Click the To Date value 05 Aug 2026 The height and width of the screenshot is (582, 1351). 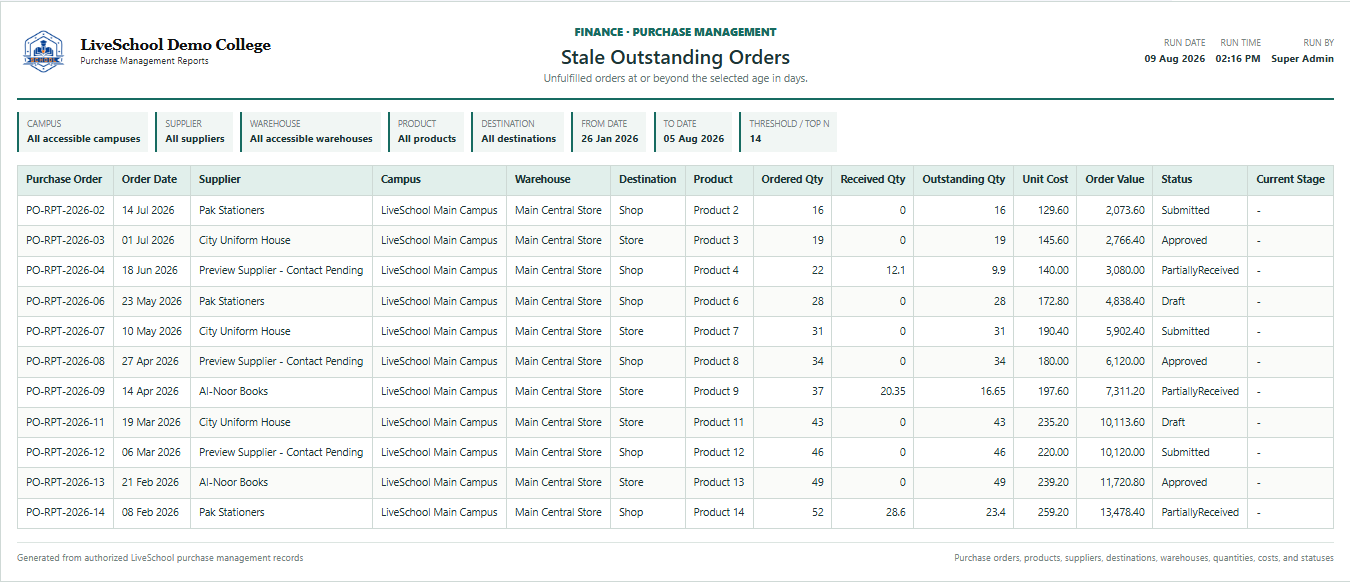coord(693,139)
